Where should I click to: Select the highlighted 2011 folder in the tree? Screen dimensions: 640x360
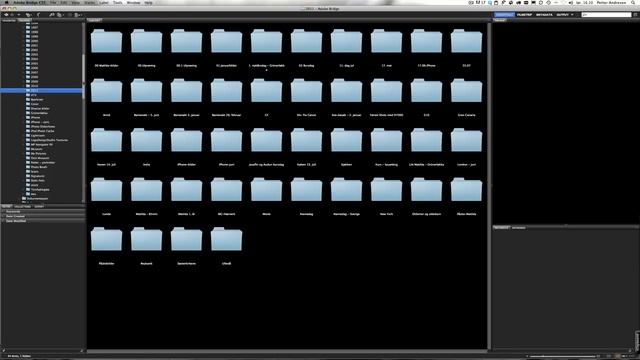click(41, 91)
